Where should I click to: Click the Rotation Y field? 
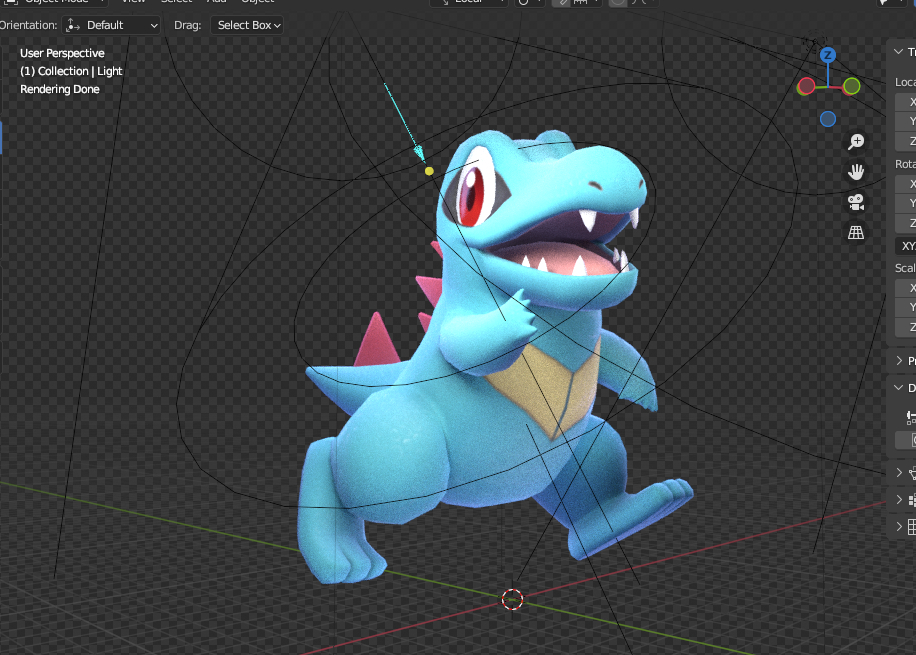pyautogui.click(x=906, y=203)
